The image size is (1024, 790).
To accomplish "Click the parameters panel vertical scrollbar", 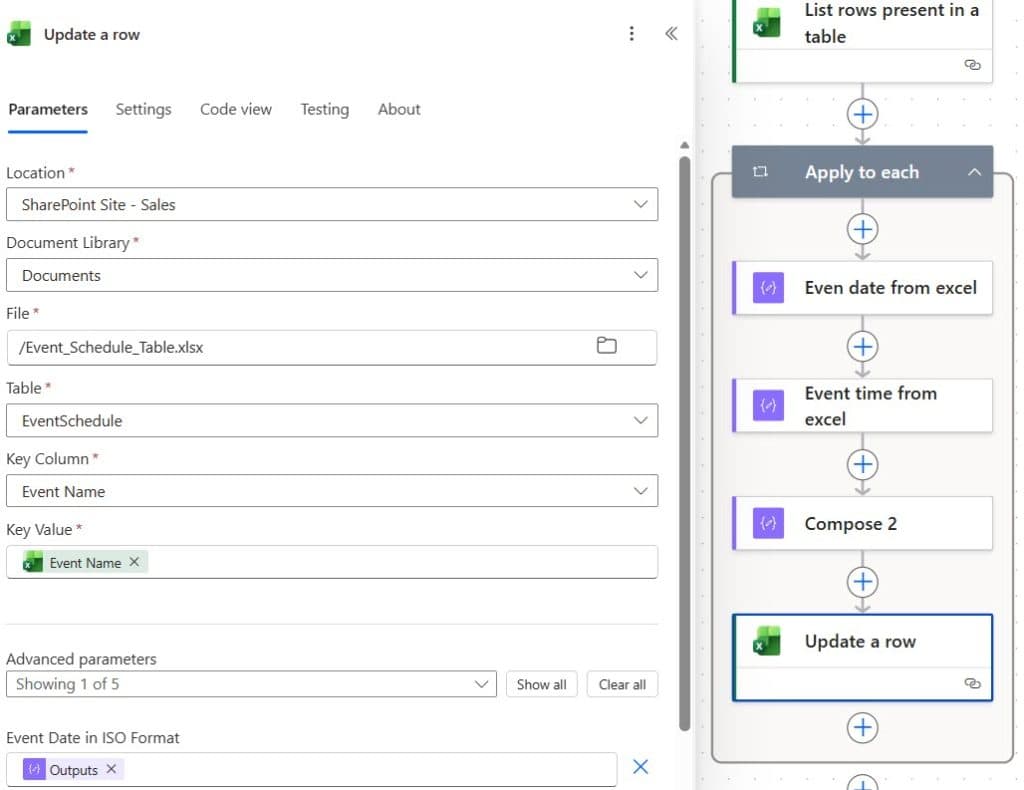I will [x=684, y=443].
